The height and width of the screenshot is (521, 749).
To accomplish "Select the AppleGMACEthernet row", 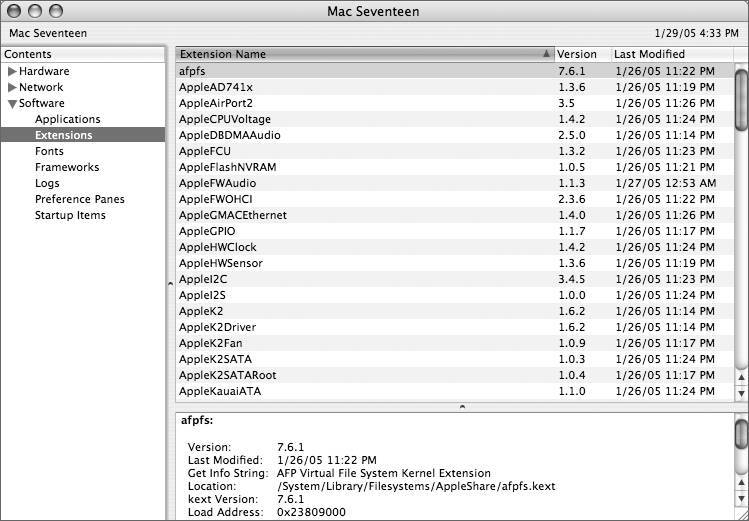I will click(x=454, y=215).
